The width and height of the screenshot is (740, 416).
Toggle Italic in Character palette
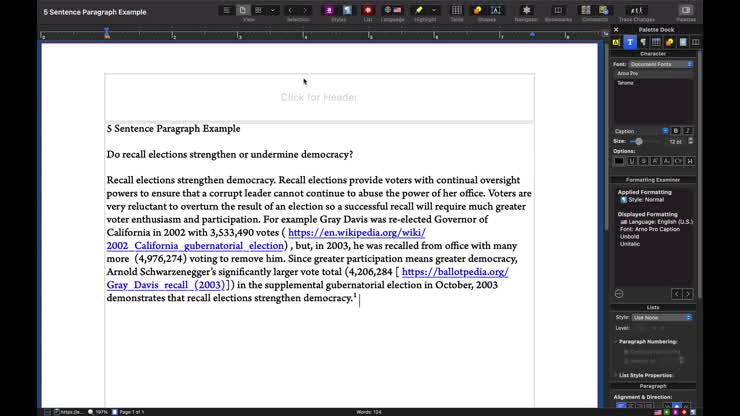[x=688, y=131]
